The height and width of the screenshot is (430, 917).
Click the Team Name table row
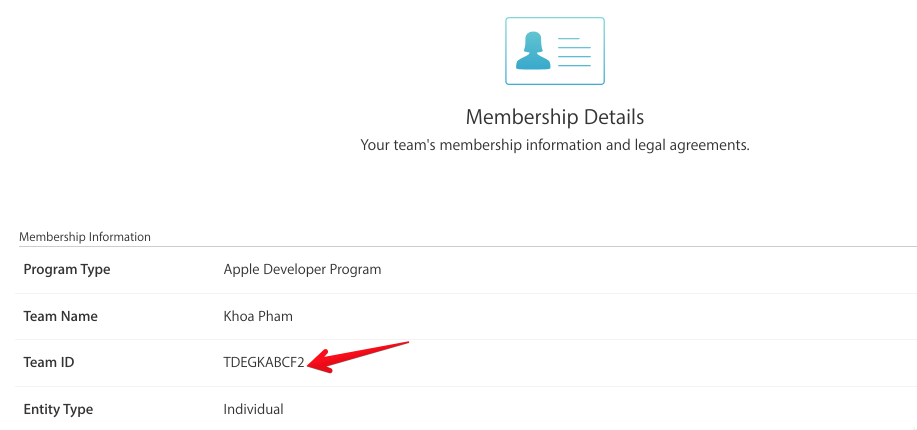coord(466,317)
